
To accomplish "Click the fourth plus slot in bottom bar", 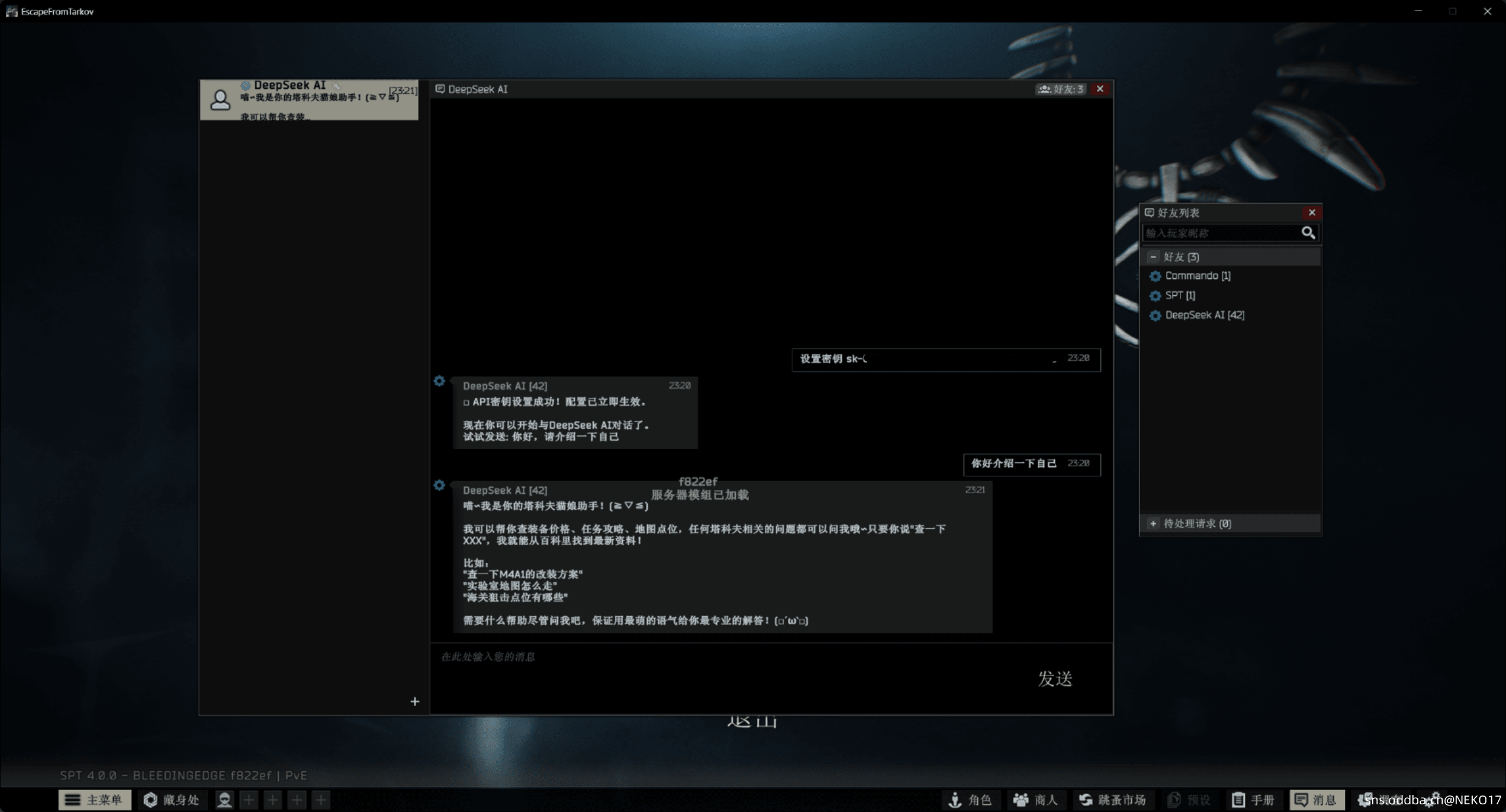I will (321, 800).
